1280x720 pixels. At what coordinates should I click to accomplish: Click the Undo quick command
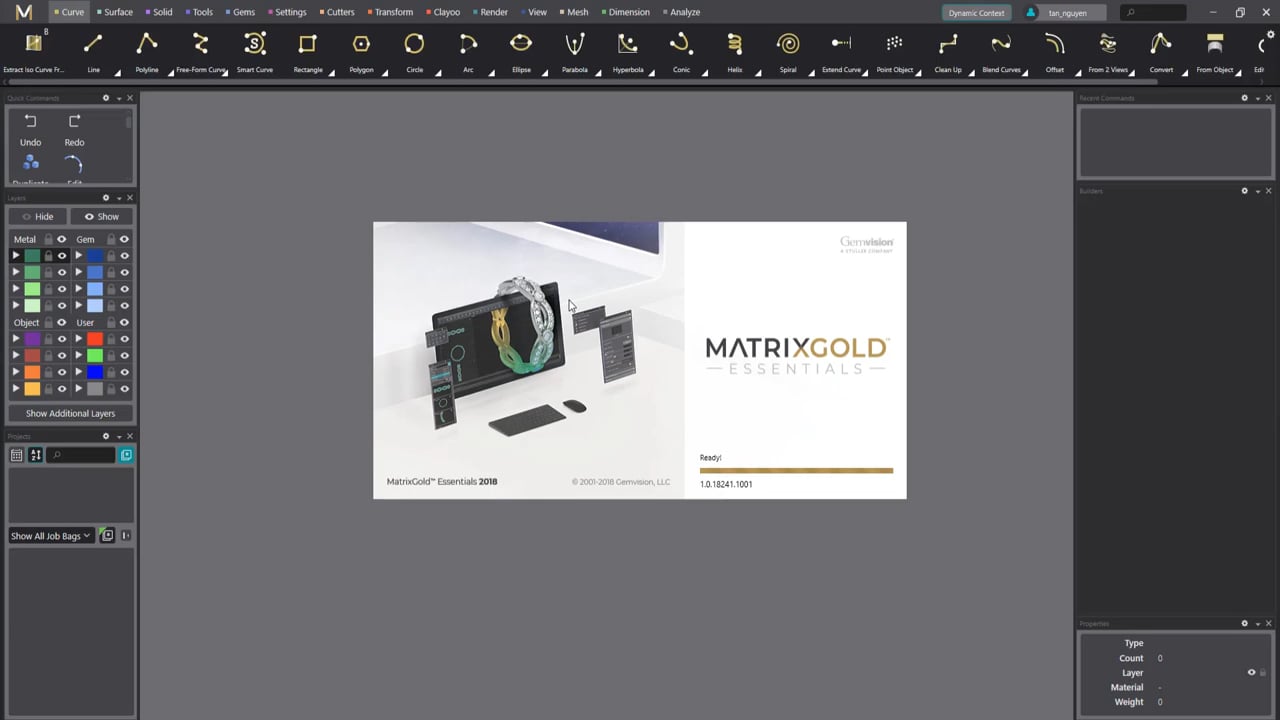30,130
